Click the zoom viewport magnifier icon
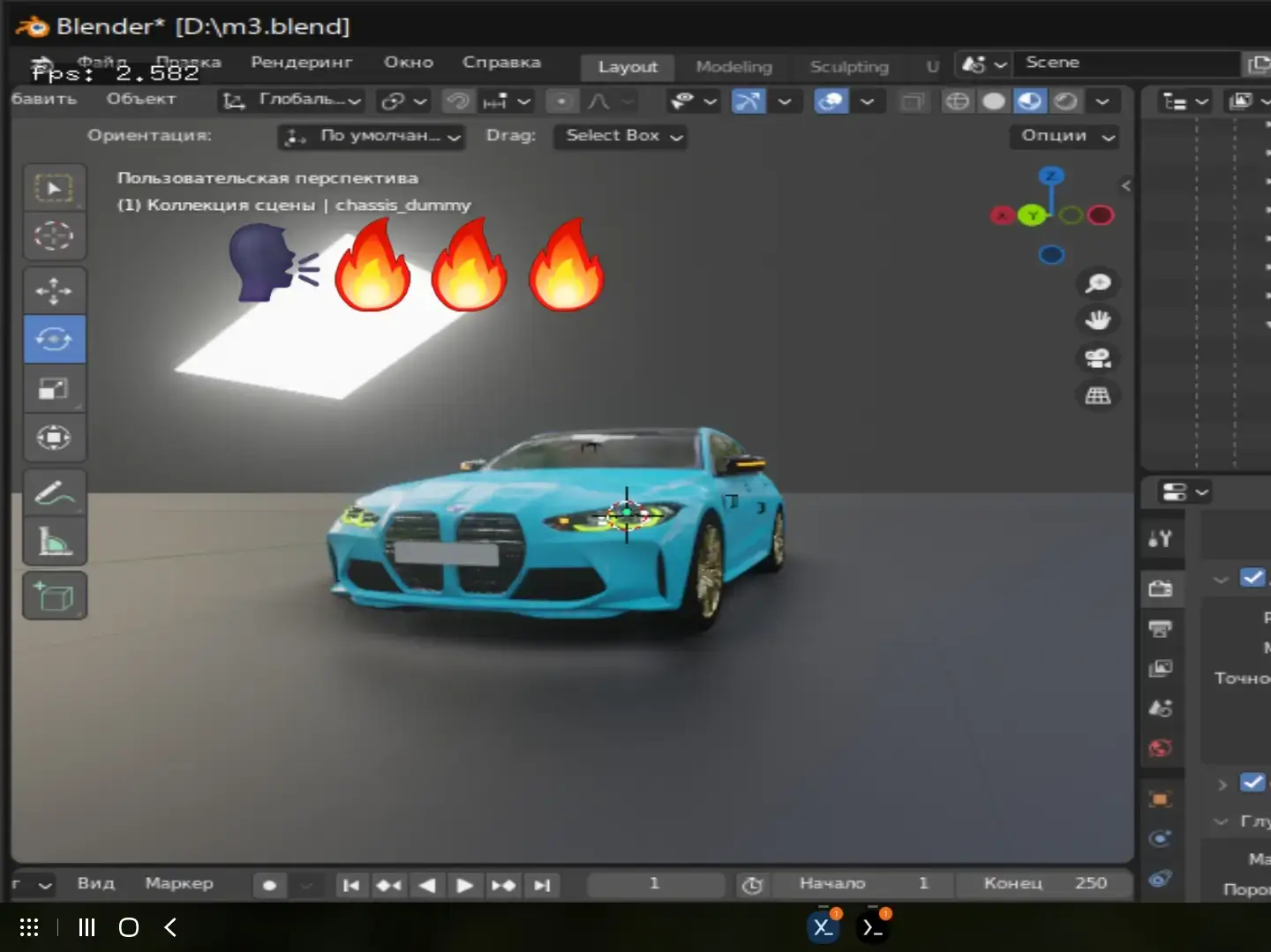 coord(1097,283)
